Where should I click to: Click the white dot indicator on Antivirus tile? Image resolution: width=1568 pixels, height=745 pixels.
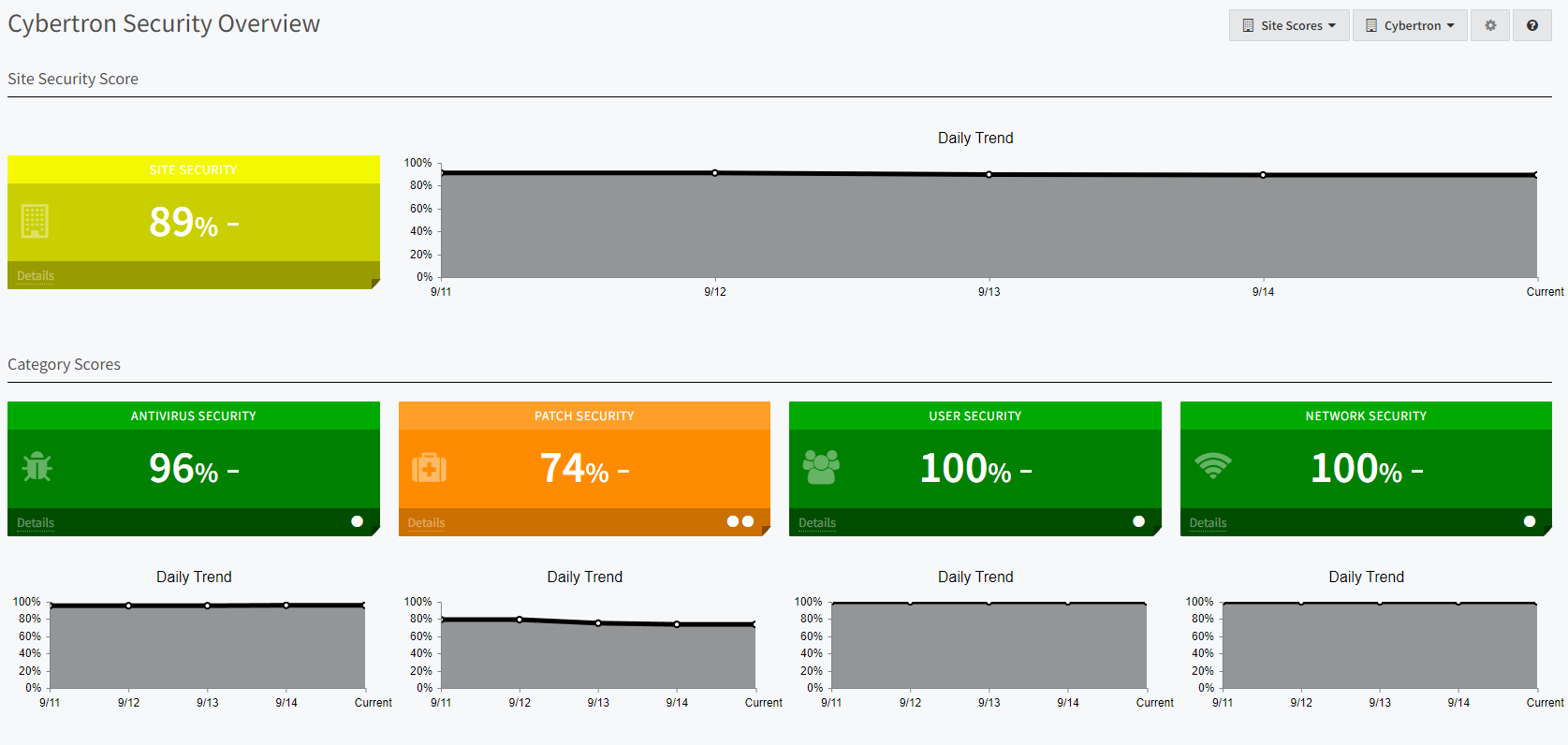pos(357,521)
